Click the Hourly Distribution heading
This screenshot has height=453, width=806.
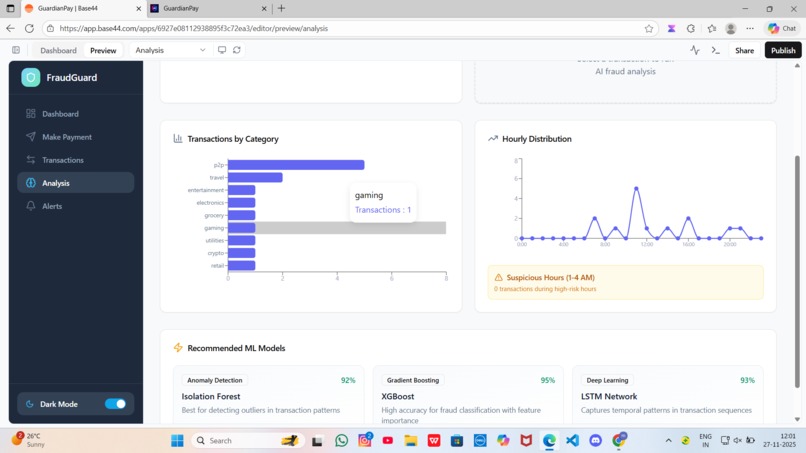[x=537, y=139]
